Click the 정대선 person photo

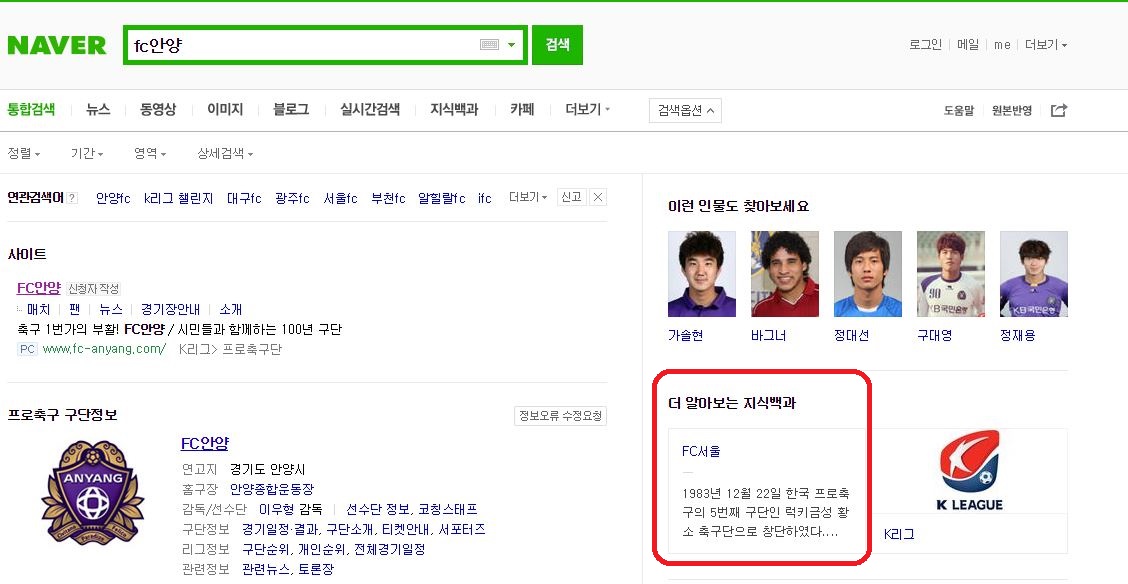[x=868, y=274]
